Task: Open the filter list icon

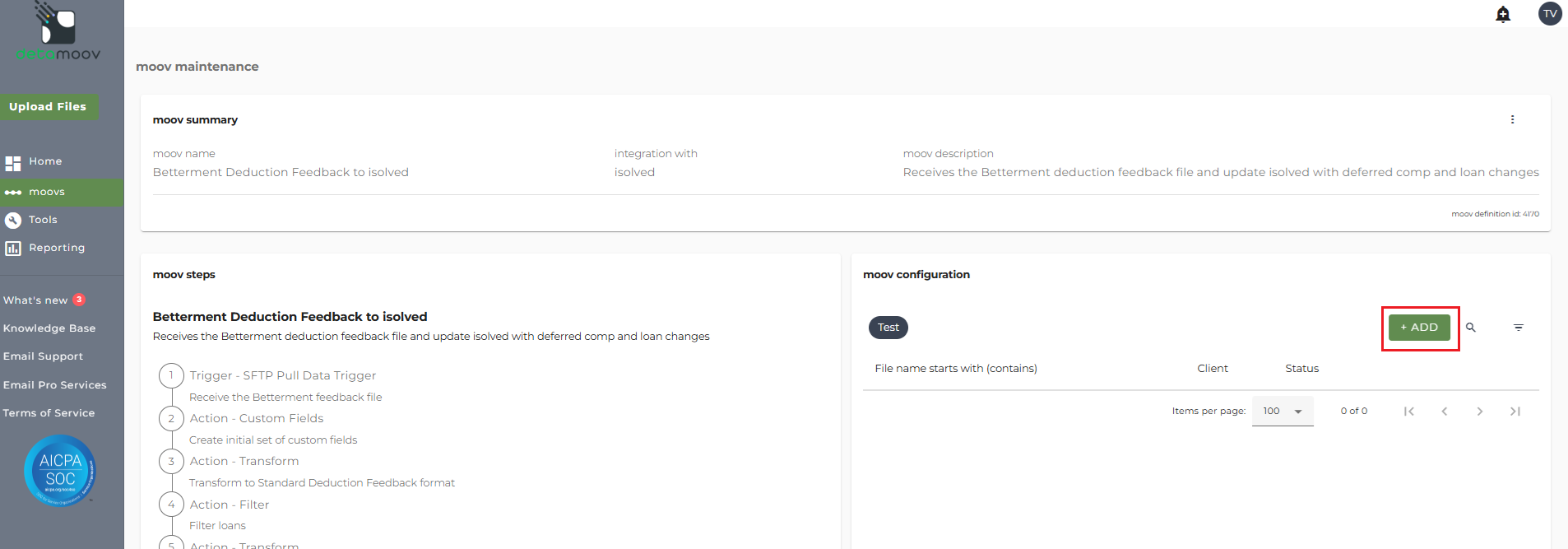Action: click(x=1519, y=328)
